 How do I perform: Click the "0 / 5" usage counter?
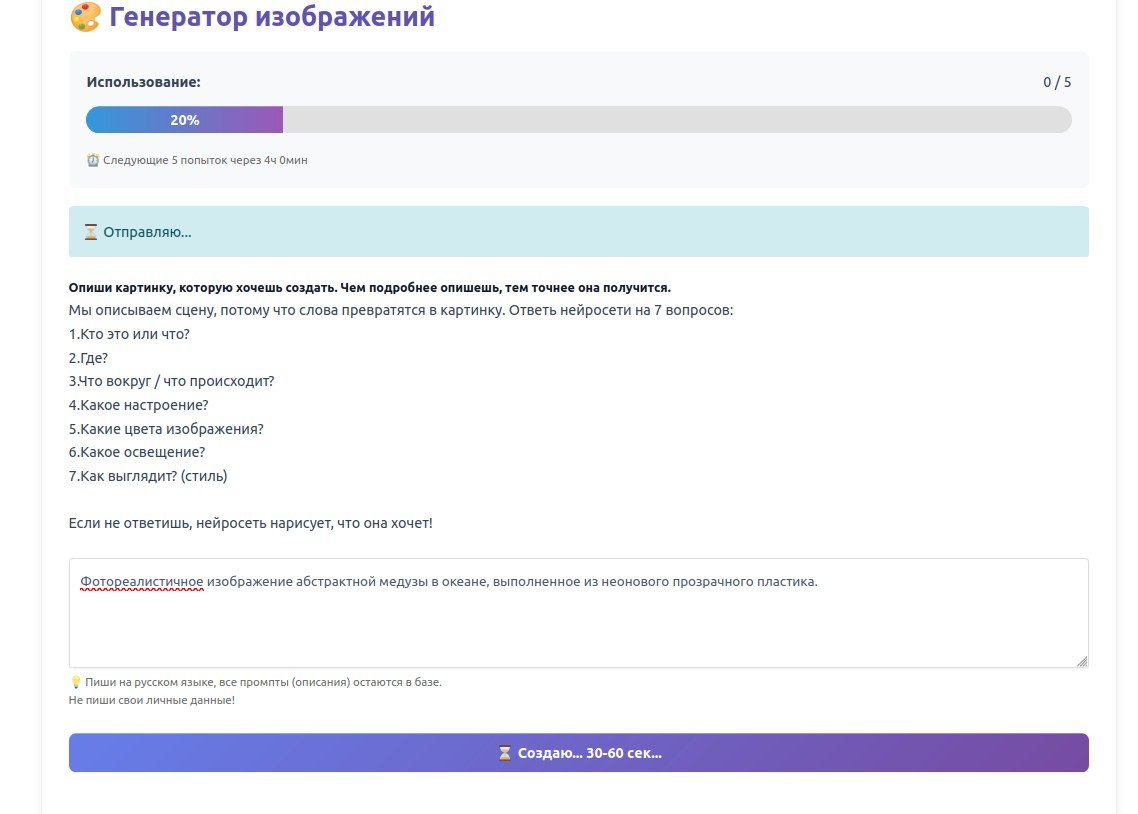1057,82
